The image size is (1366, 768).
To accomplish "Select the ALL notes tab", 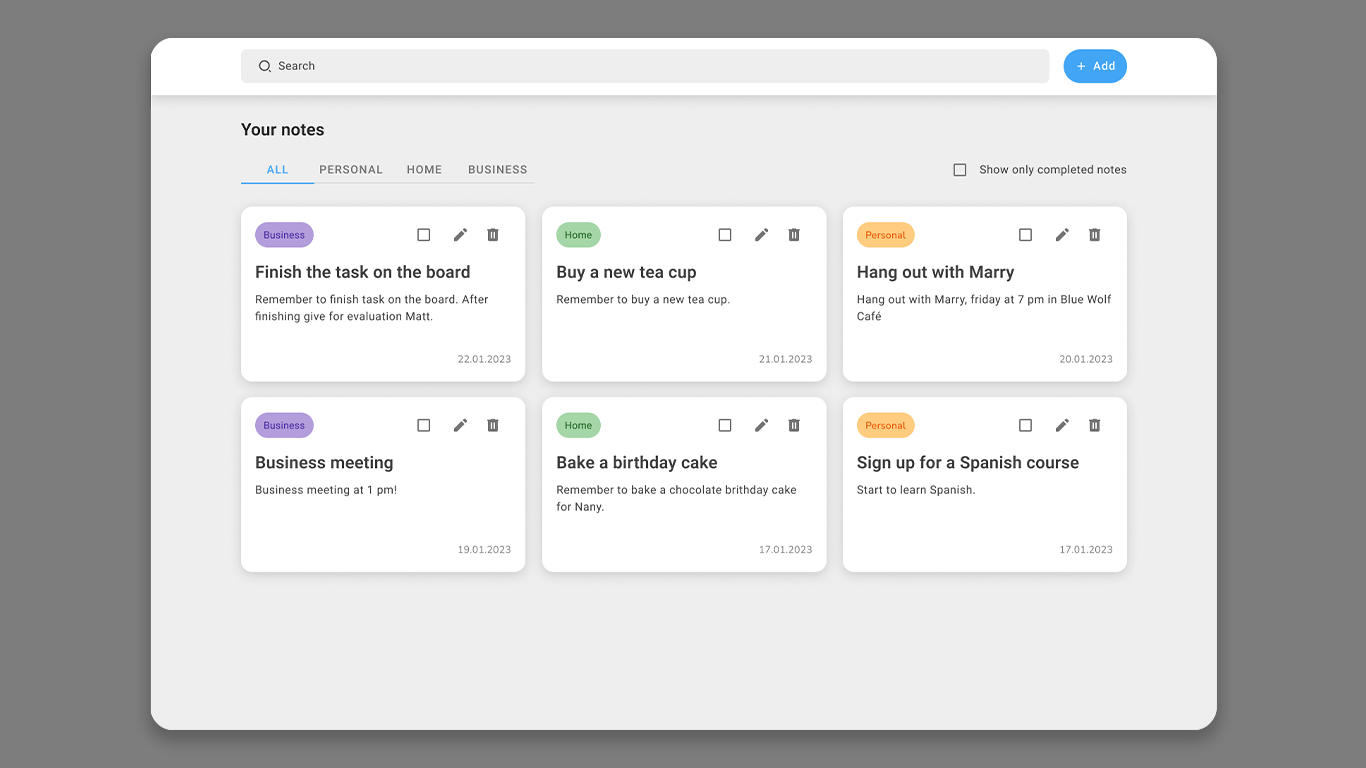I will (x=277, y=169).
